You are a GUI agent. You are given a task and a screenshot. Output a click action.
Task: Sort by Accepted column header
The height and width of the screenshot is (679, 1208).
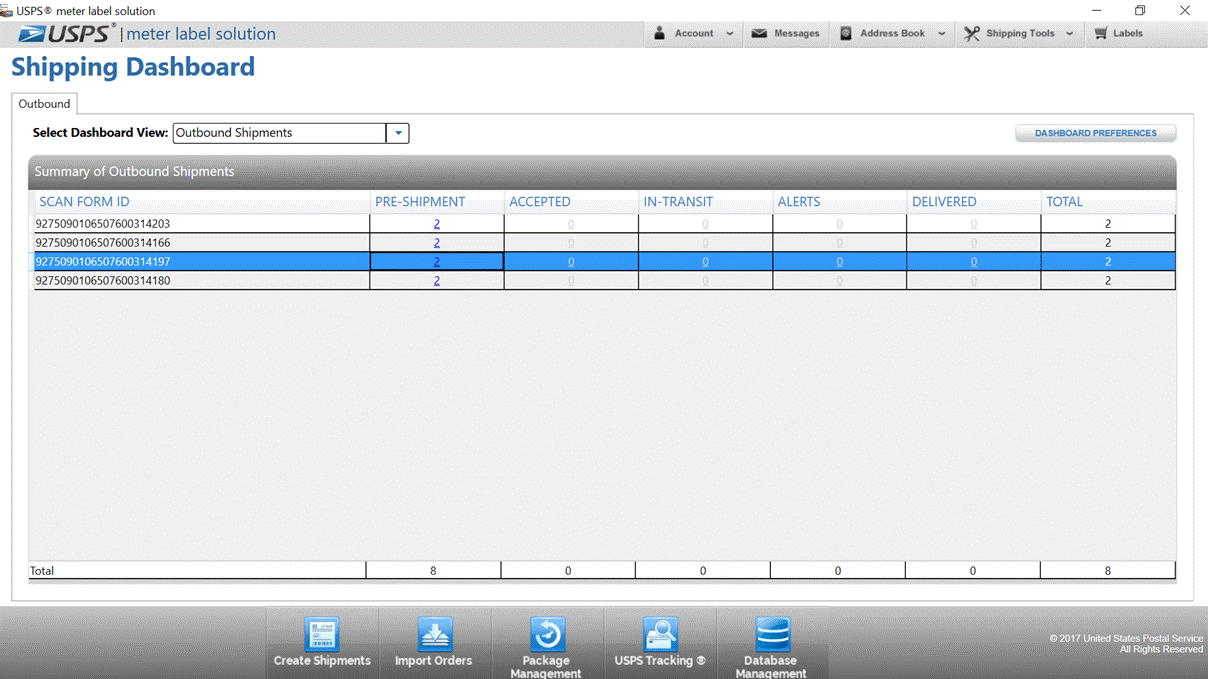571,202
